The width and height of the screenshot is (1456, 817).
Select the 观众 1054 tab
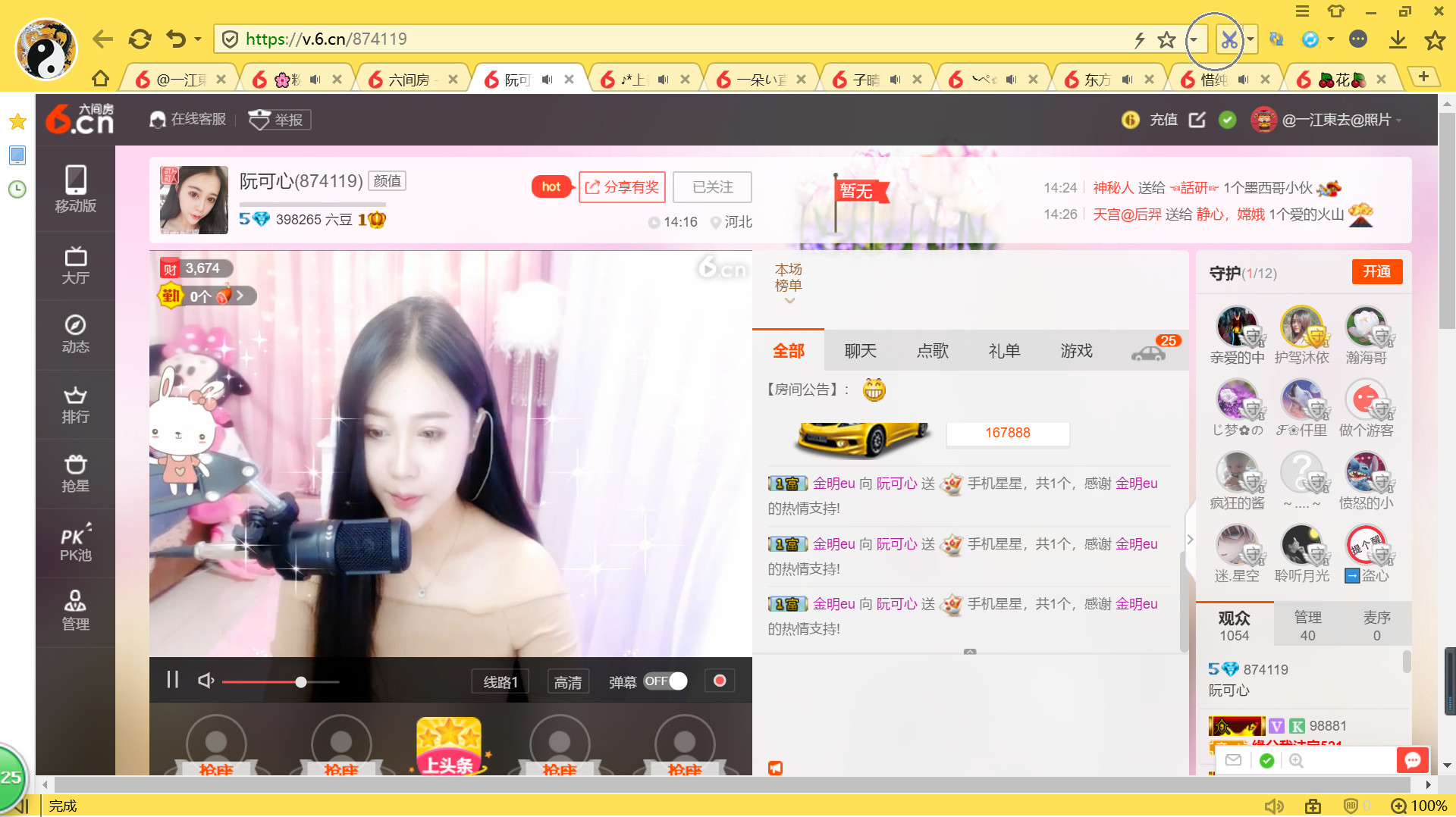(1234, 626)
